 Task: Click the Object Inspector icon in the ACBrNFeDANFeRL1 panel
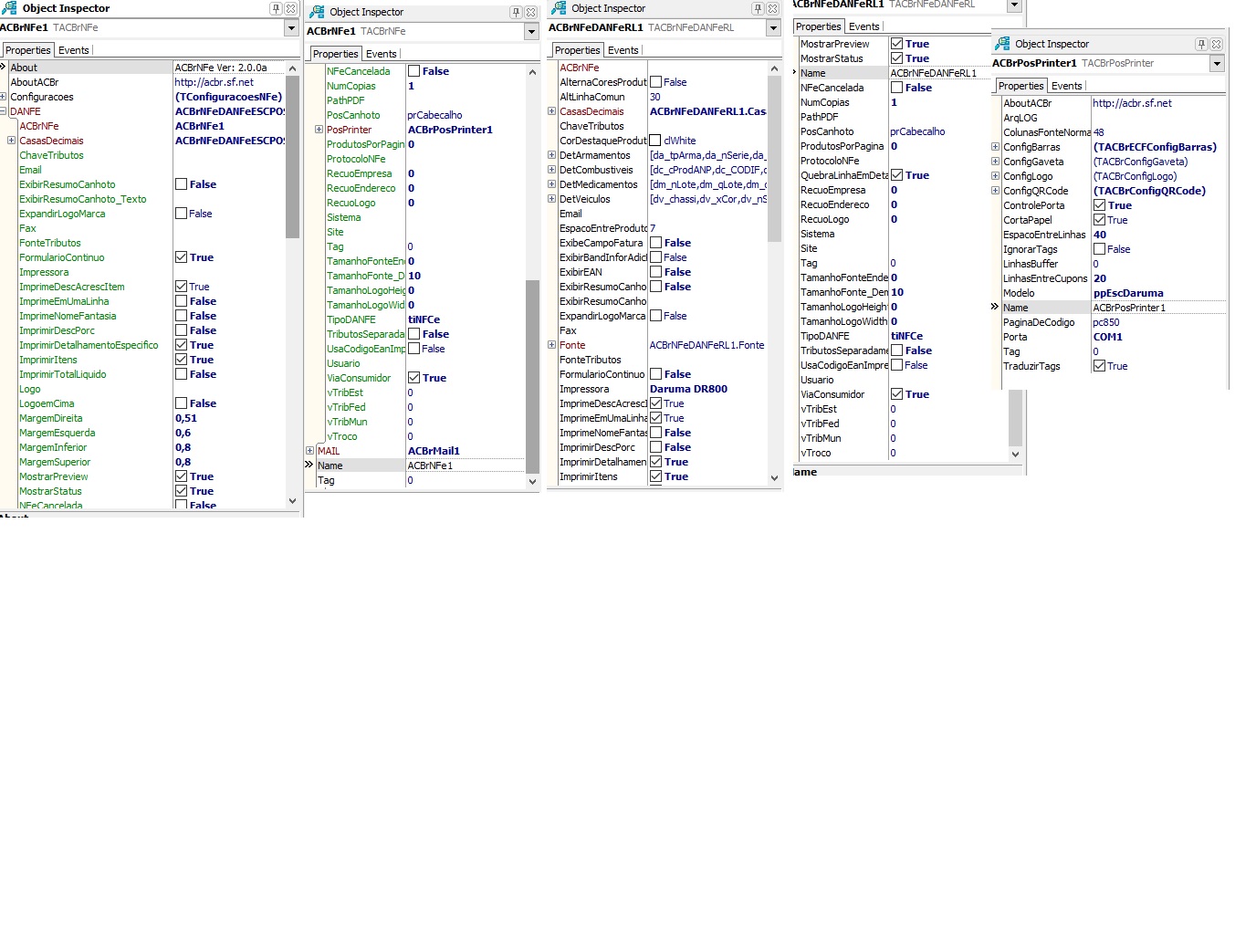pyautogui.click(x=559, y=8)
